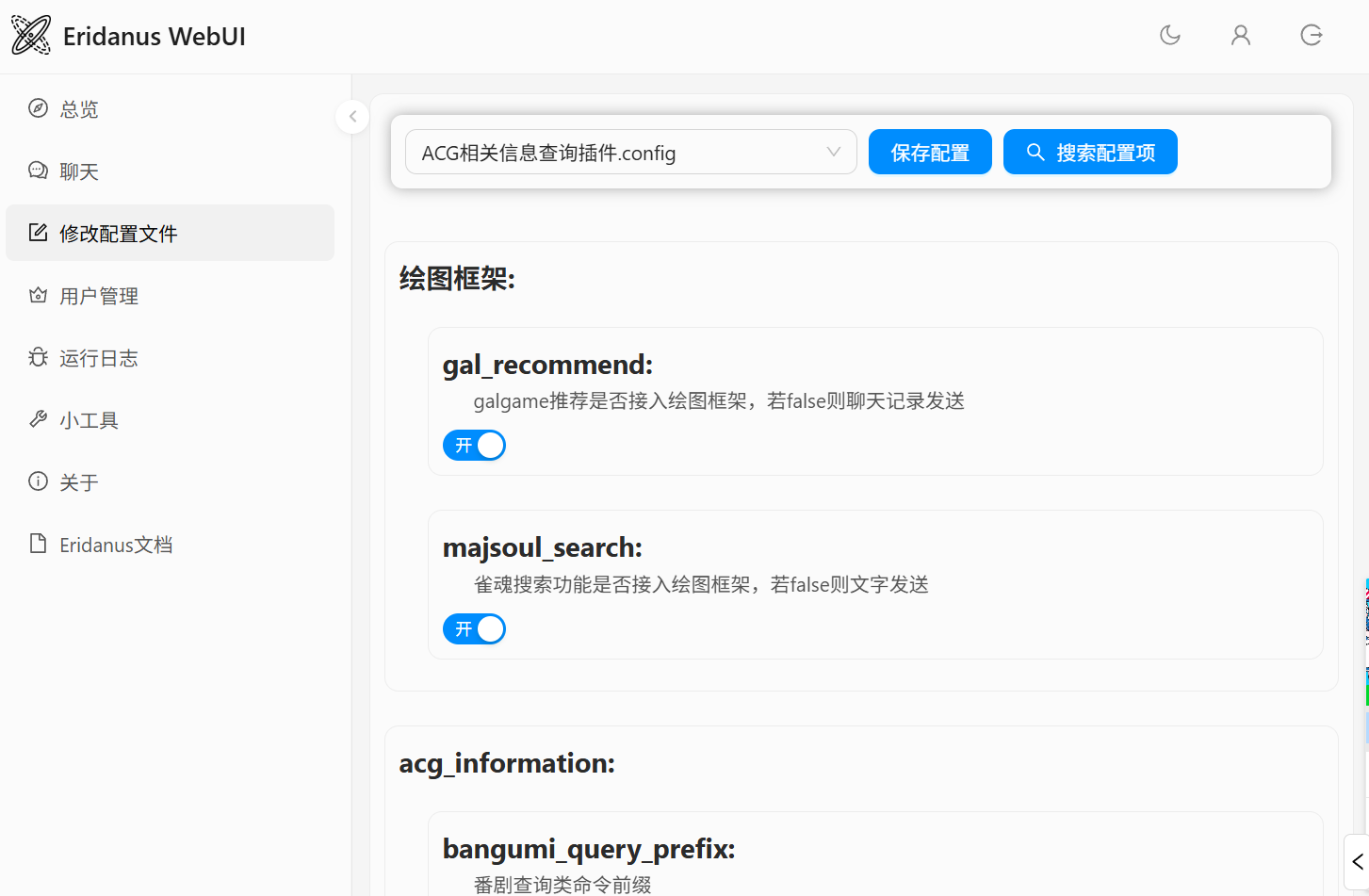Click the compass icon beside 总览
Viewport: 1369px width, 896px height.
point(38,108)
